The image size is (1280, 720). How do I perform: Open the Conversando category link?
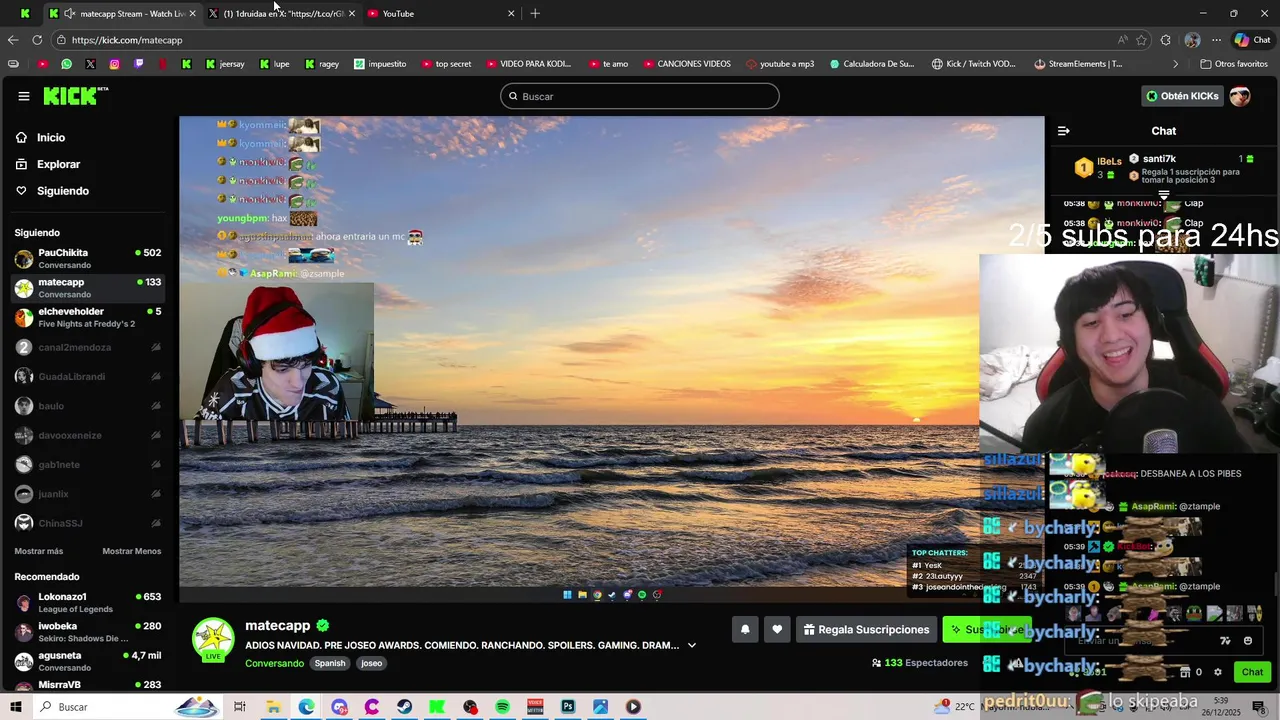pyautogui.click(x=274, y=663)
